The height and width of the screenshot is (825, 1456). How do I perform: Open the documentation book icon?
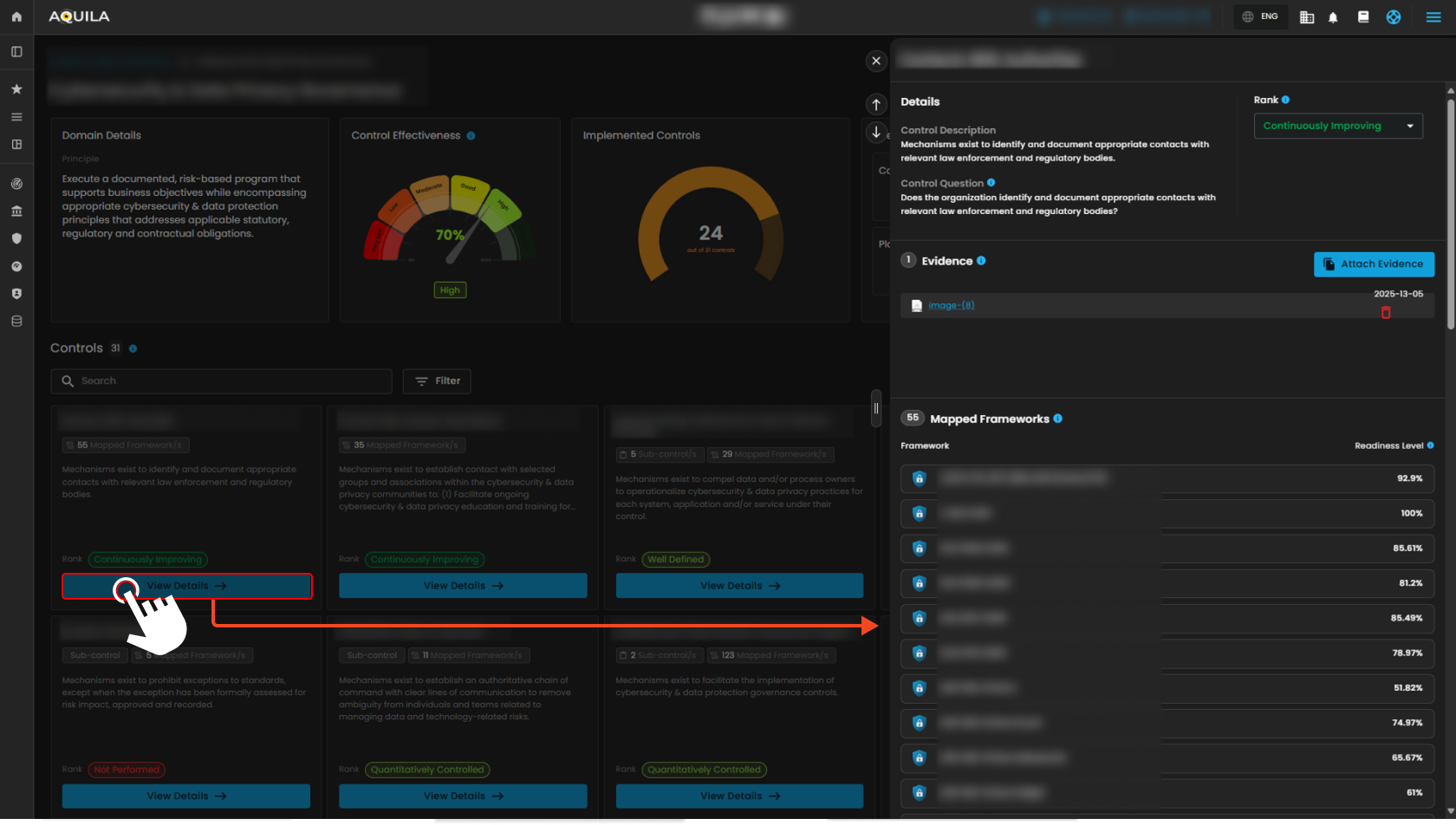(1363, 17)
